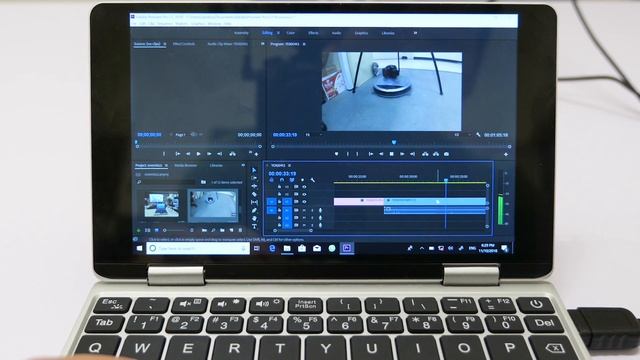Solo the first audio track
640x360 pixels.
312,211
